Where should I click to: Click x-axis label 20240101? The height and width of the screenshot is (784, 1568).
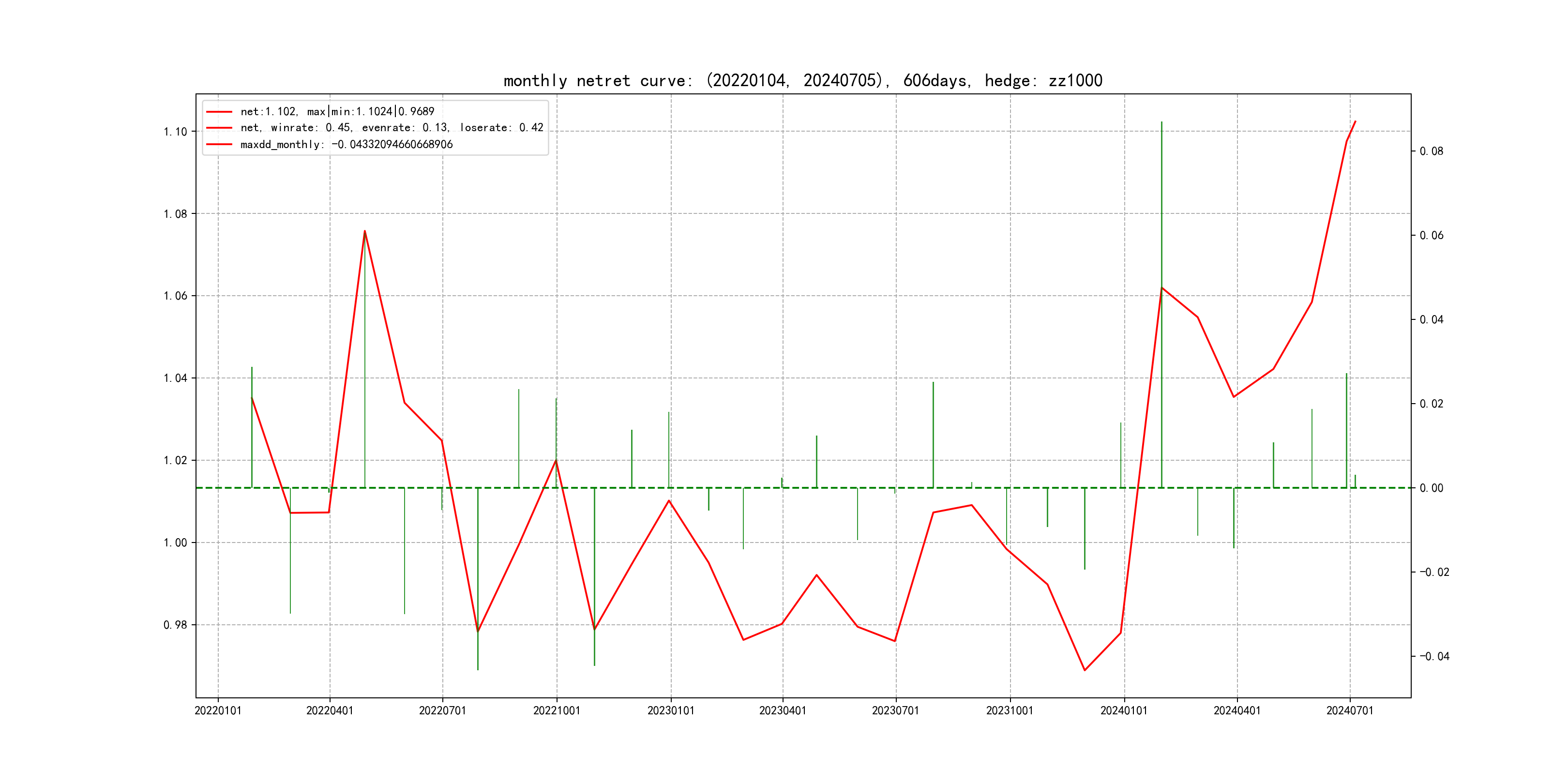click(x=1124, y=710)
